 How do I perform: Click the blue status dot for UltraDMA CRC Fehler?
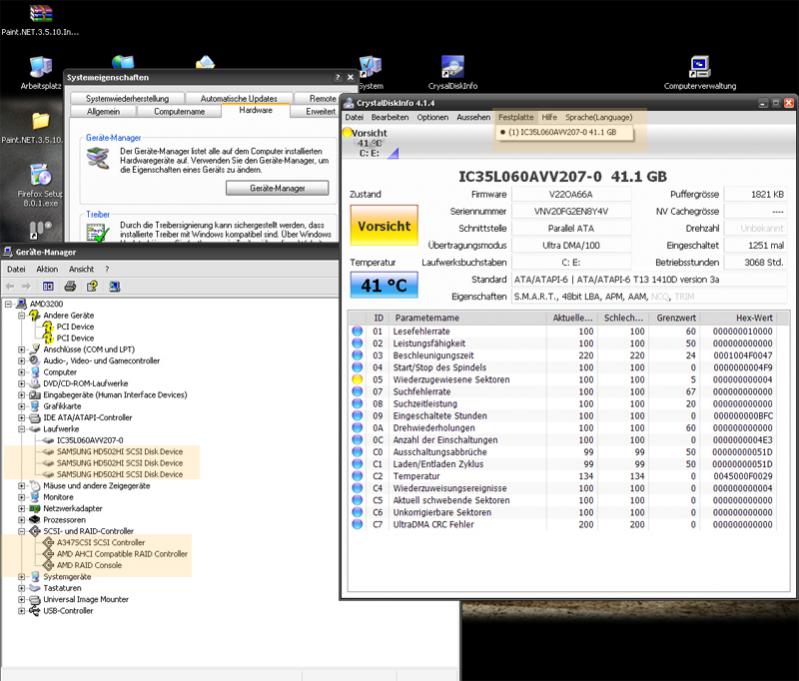click(x=357, y=525)
